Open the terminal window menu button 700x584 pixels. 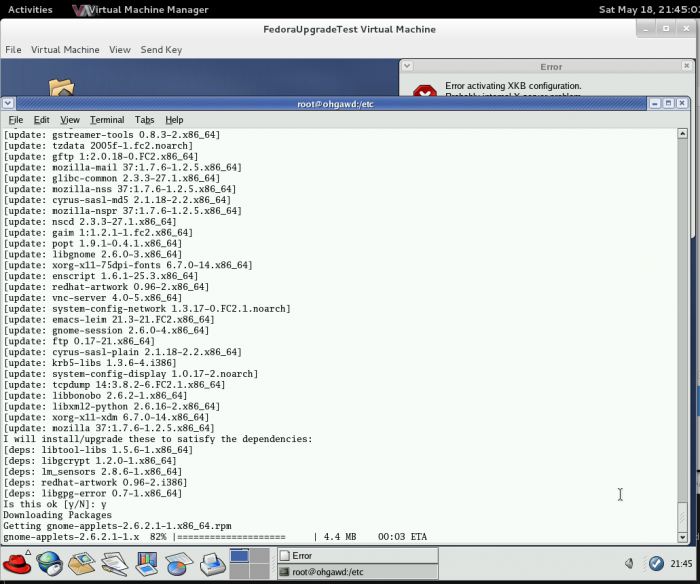point(9,103)
